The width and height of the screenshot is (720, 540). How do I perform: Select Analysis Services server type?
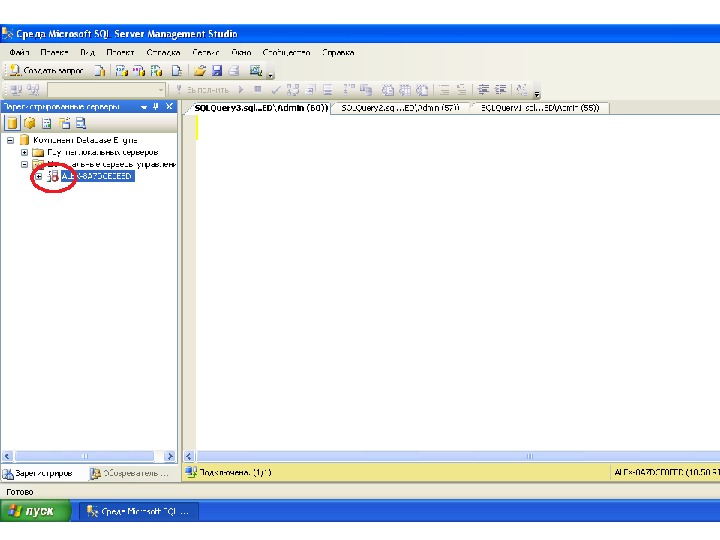coord(30,123)
